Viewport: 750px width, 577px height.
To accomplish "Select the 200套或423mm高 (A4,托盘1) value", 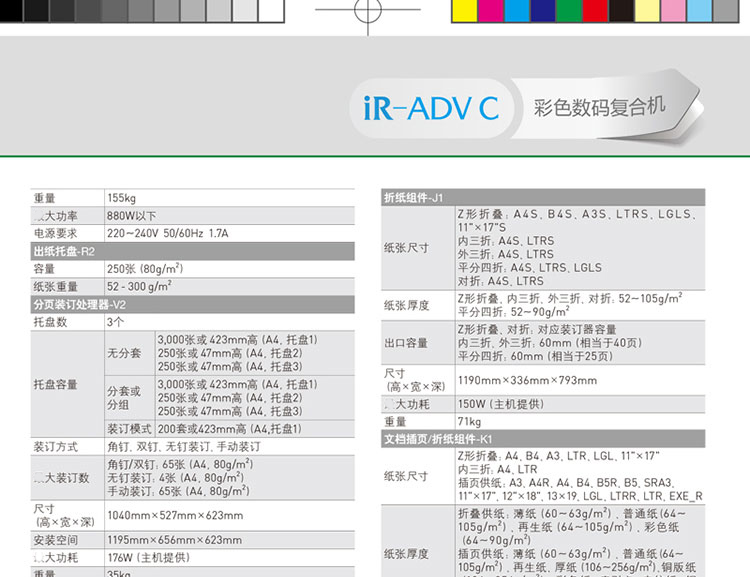I will tap(230, 429).
